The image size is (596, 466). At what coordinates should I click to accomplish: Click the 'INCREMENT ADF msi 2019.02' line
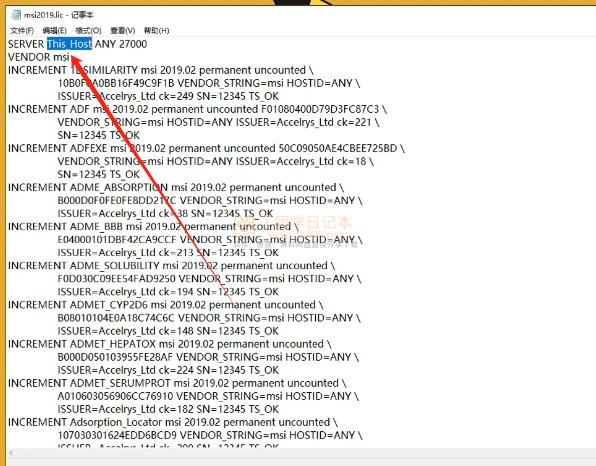coord(197,109)
